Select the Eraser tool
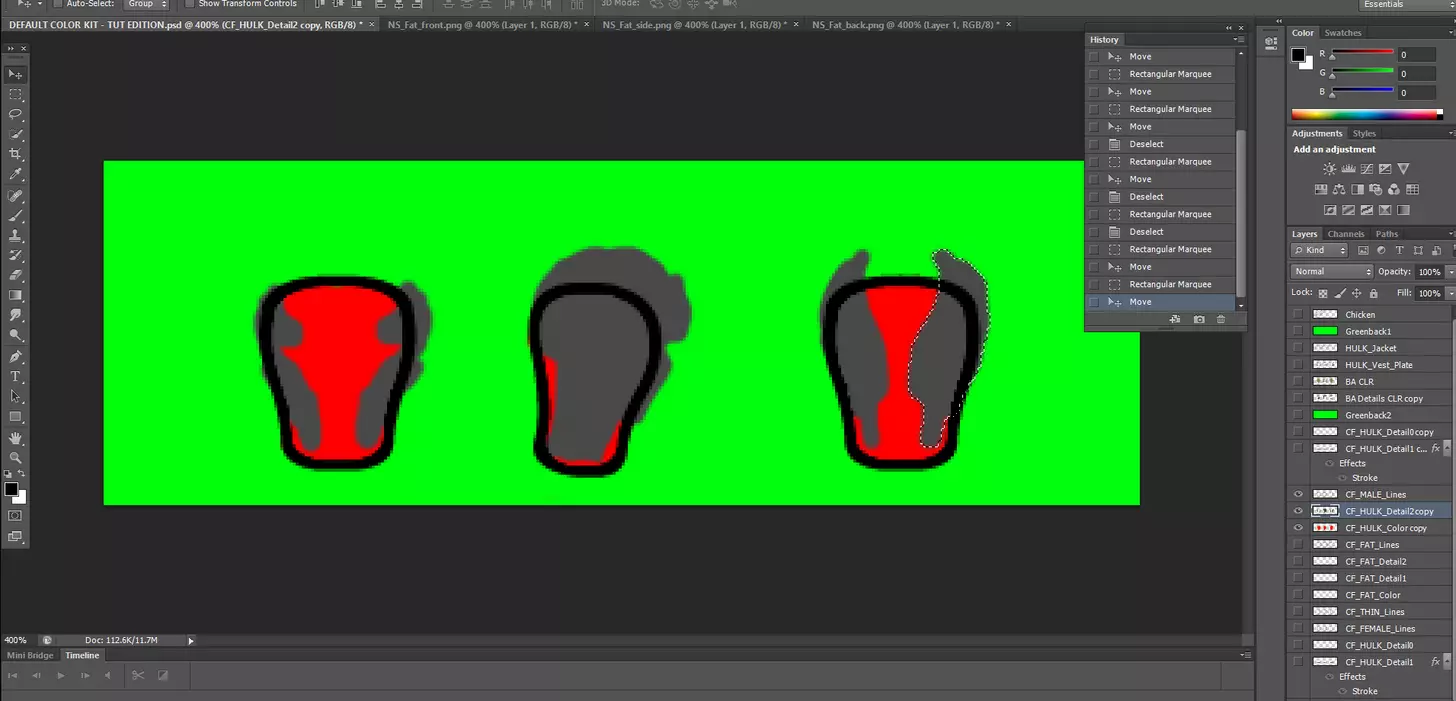1456x701 pixels. pyautogui.click(x=15, y=275)
